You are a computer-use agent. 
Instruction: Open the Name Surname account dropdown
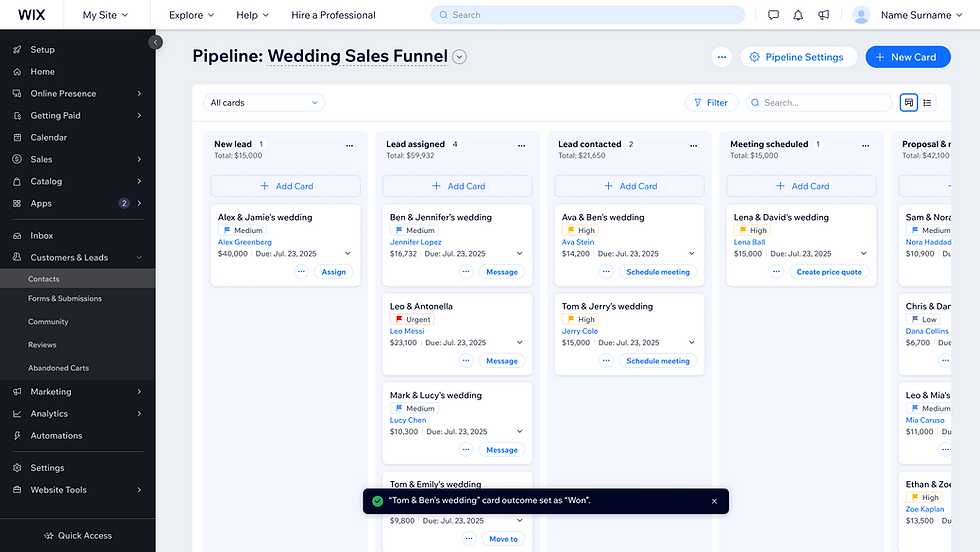coord(921,15)
